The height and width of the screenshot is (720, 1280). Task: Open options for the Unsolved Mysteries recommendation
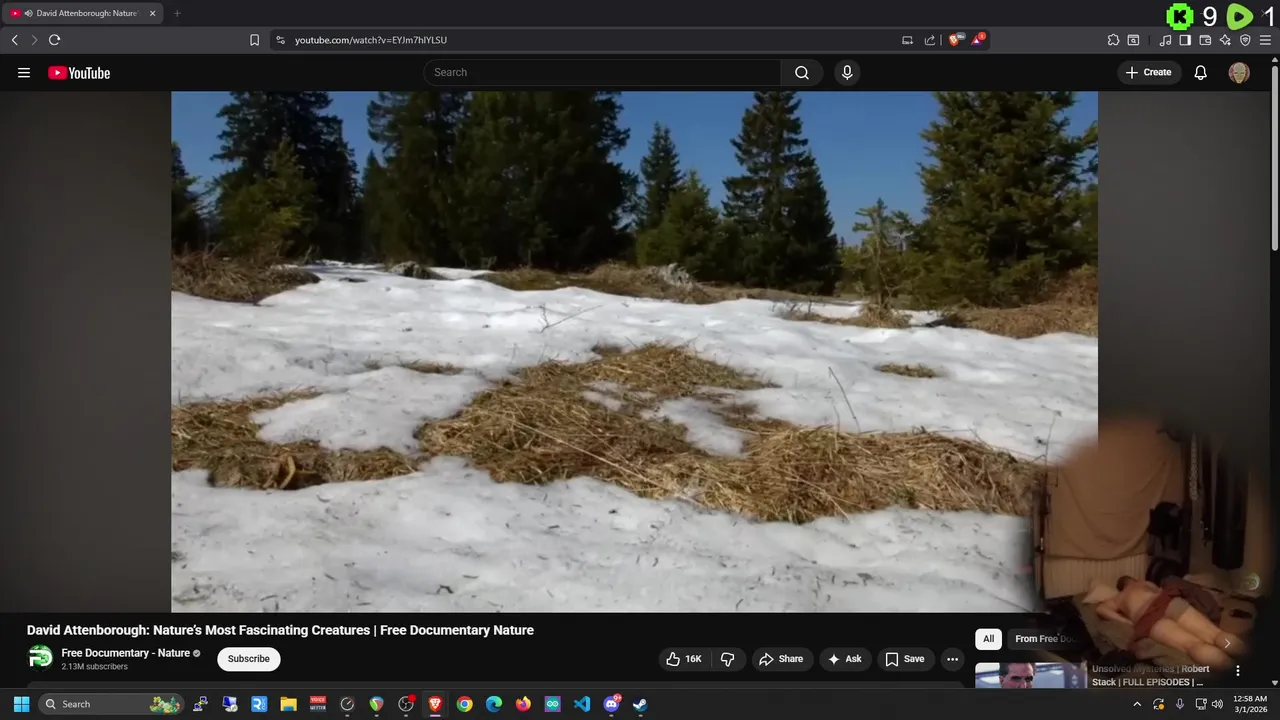pyautogui.click(x=1238, y=671)
